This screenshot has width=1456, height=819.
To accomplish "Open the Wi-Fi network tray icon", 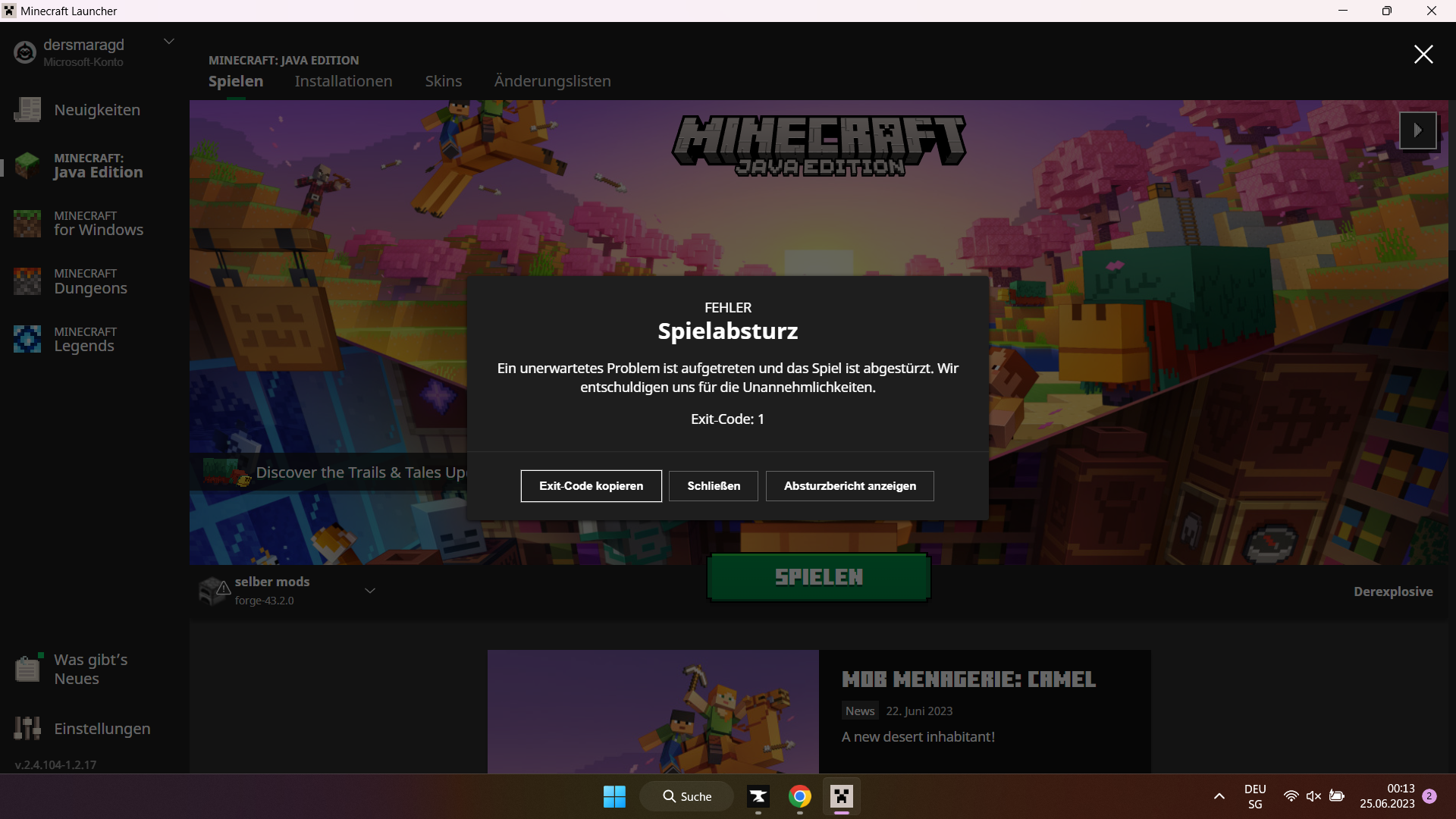I will tap(1291, 796).
